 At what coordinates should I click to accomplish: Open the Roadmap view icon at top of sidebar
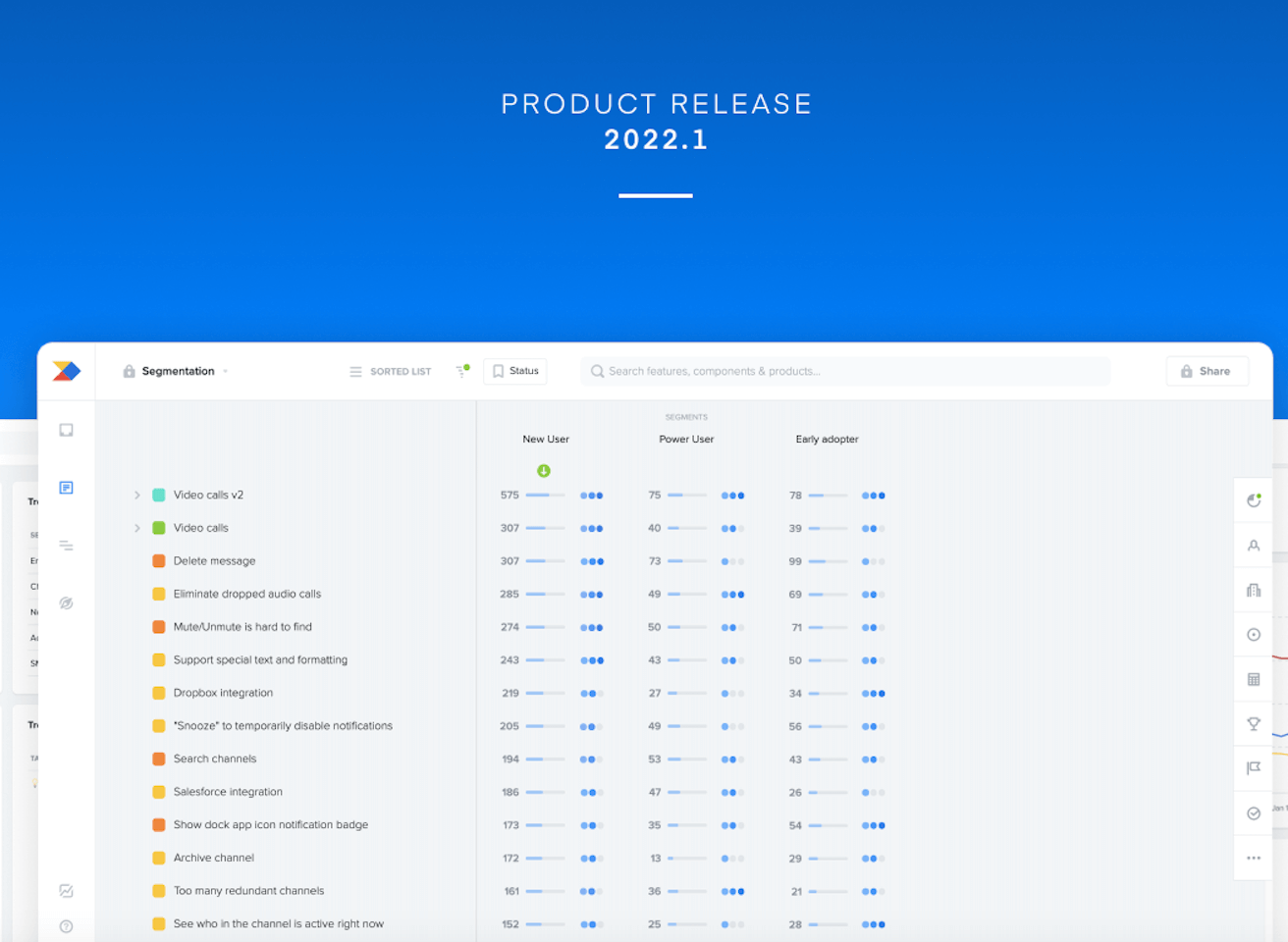pyautogui.click(x=66, y=429)
